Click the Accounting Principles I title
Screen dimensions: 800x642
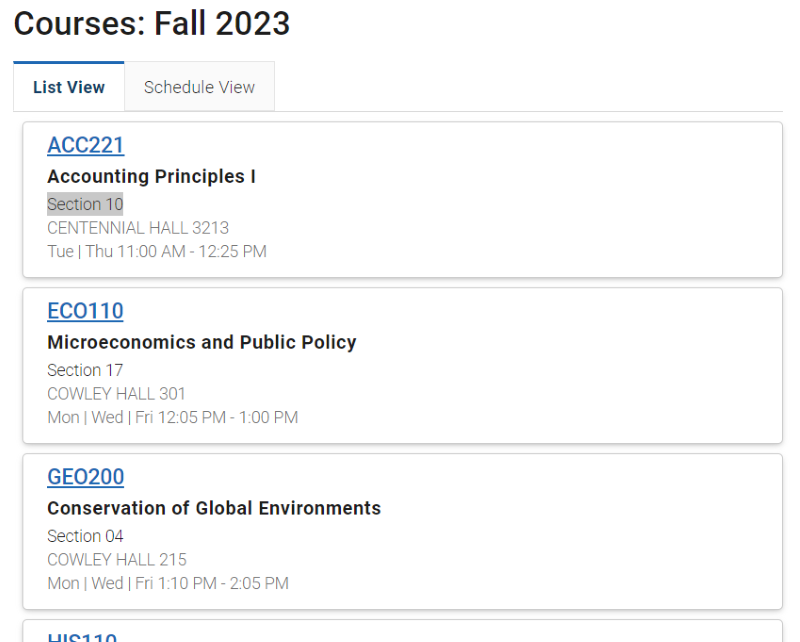152,176
